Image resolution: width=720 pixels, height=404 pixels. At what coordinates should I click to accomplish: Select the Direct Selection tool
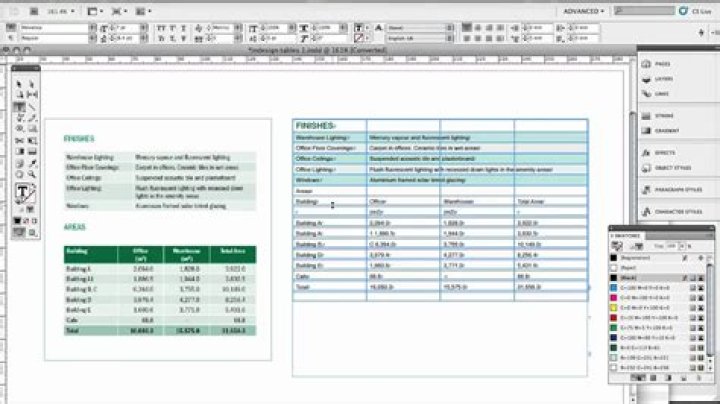click(31, 84)
